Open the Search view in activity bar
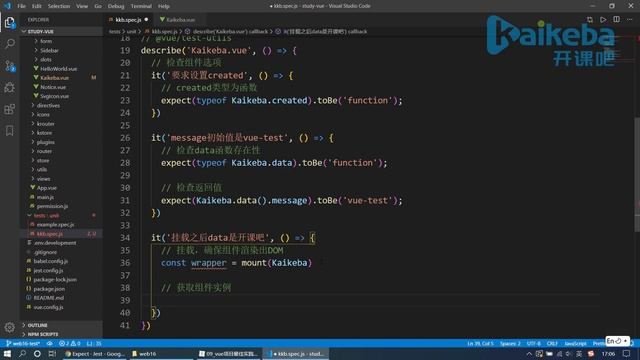The height and width of the screenshot is (360, 640). 9,44
